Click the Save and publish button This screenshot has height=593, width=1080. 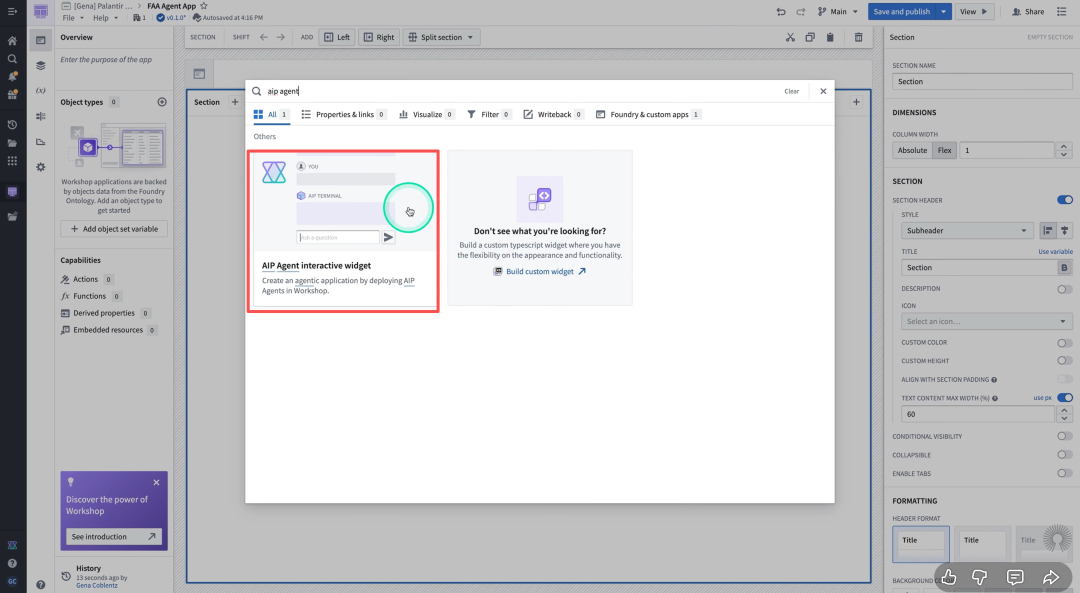click(x=902, y=12)
